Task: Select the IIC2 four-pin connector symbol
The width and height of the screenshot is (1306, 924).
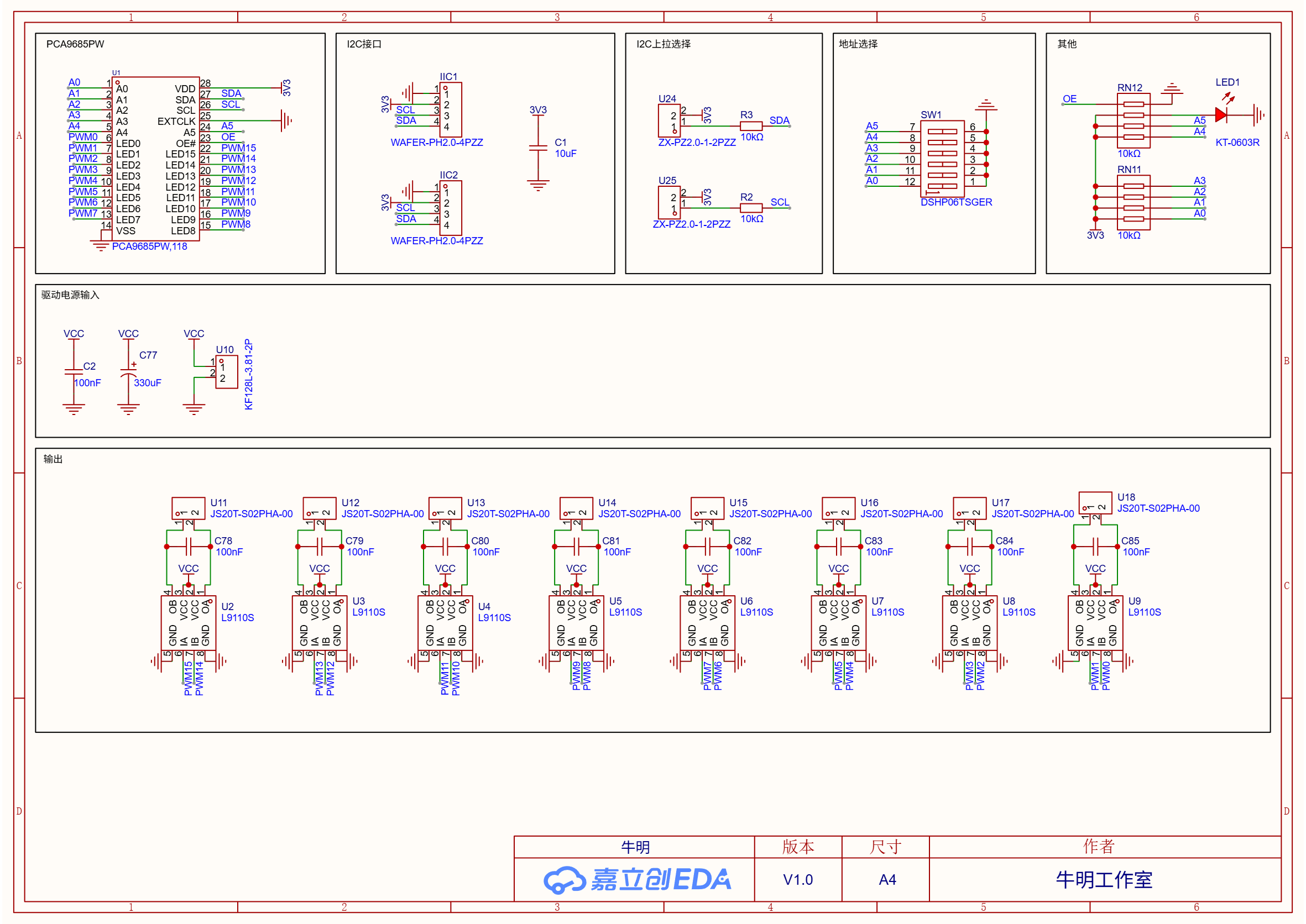Action: tap(450, 208)
